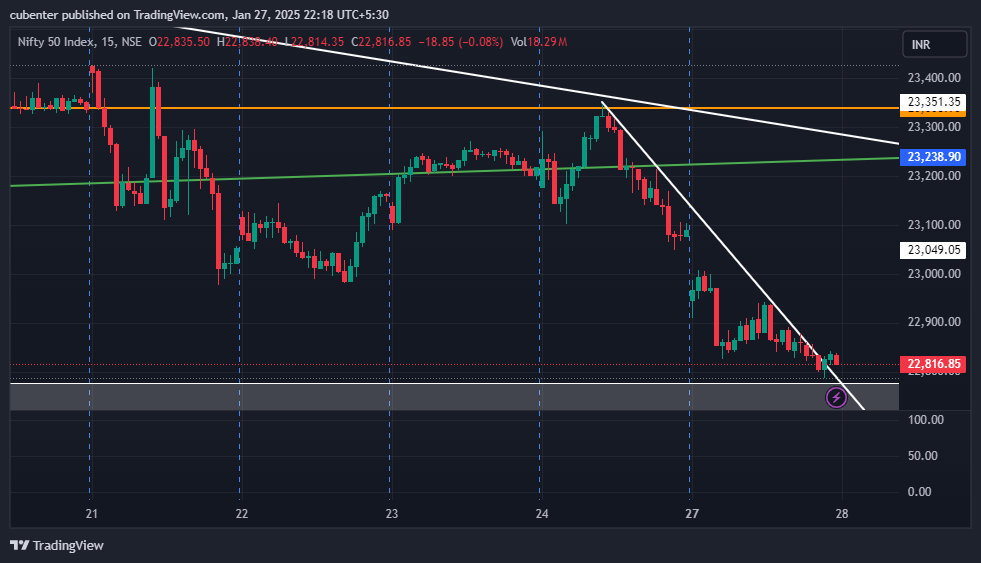Click the 22,900.00 price axis label
981x563 pixels.
pos(934,322)
